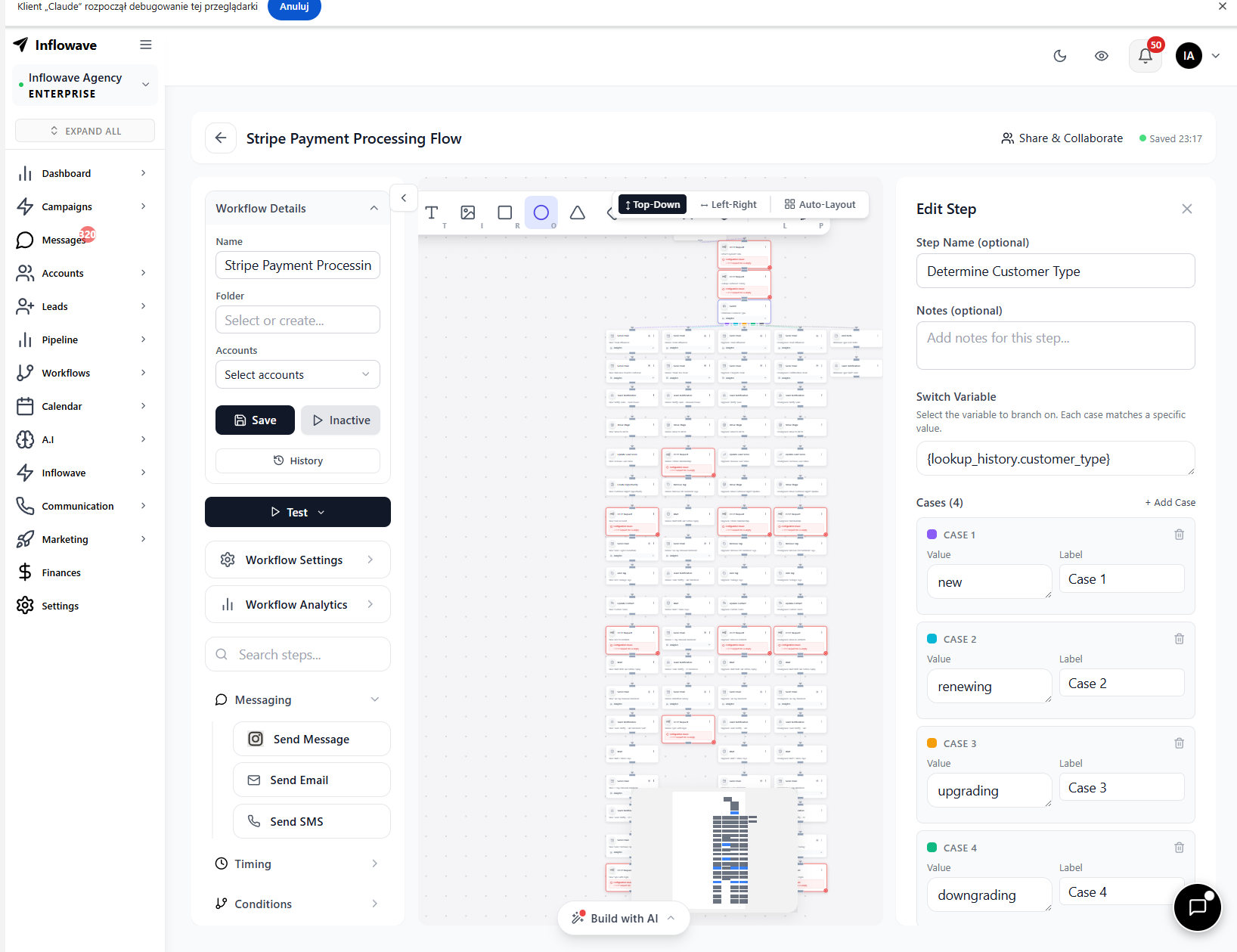Click the workflow Name field
This screenshot has width=1237, height=952.
coord(298,265)
